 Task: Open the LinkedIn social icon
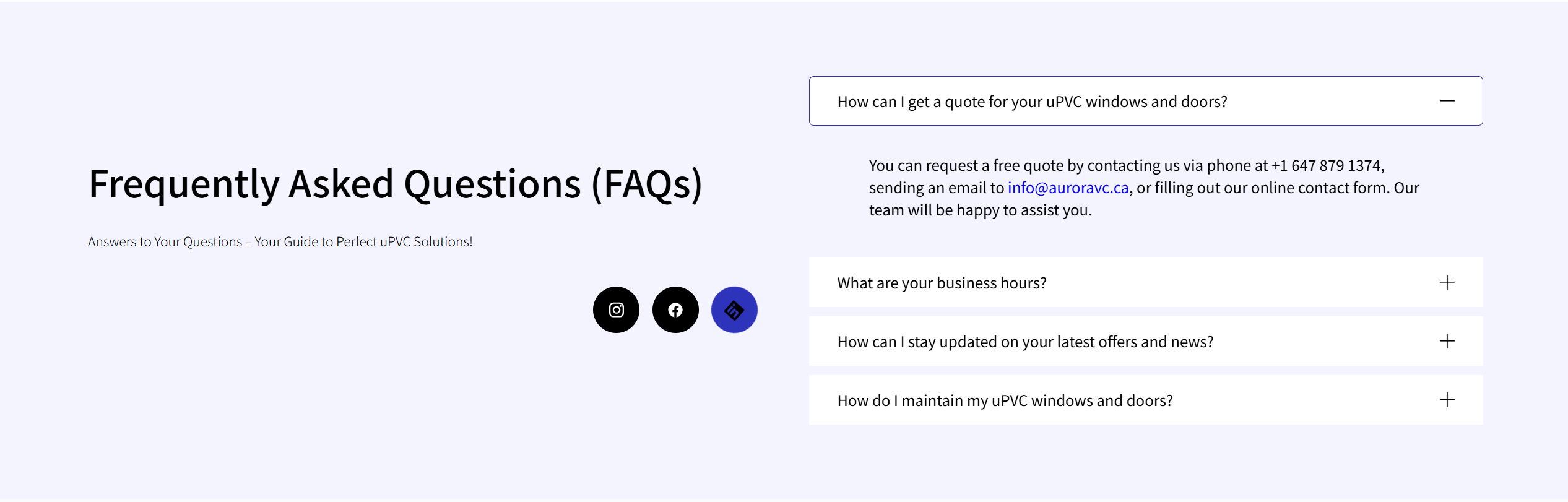click(734, 309)
